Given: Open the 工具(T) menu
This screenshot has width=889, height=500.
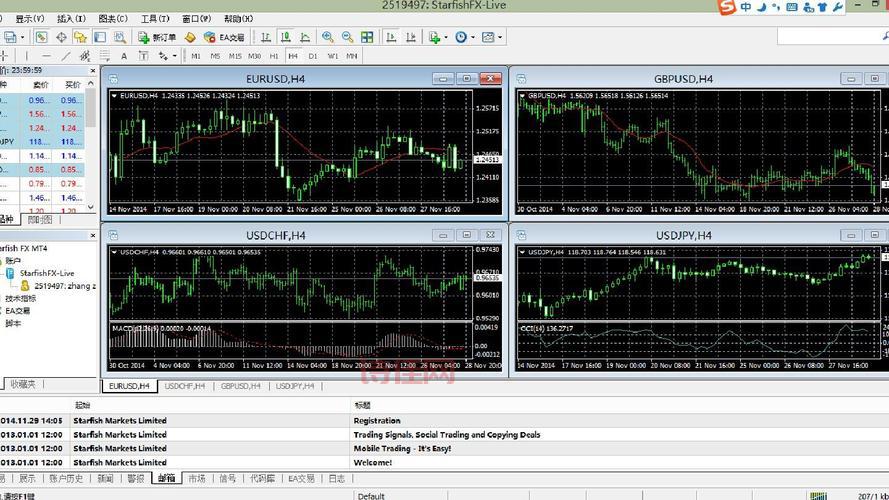Looking at the screenshot, I should pos(155,19).
